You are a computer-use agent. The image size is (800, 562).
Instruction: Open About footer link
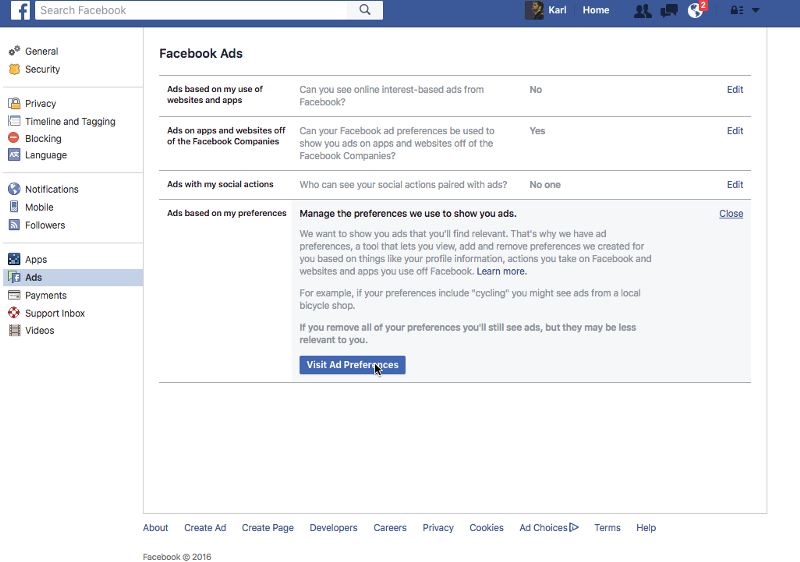[155, 528]
